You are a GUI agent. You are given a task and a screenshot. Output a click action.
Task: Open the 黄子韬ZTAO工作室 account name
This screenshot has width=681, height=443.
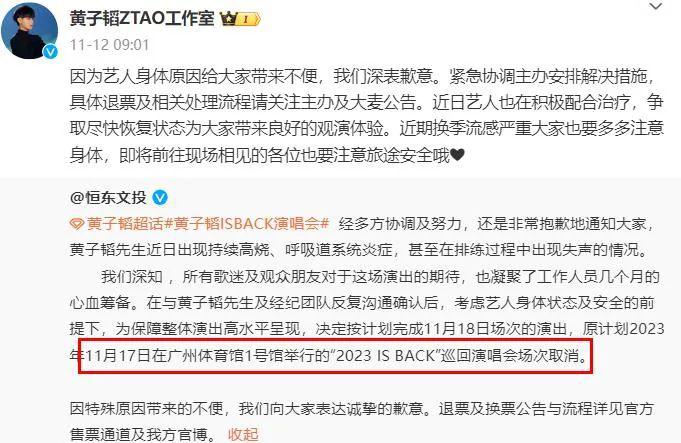pos(142,18)
